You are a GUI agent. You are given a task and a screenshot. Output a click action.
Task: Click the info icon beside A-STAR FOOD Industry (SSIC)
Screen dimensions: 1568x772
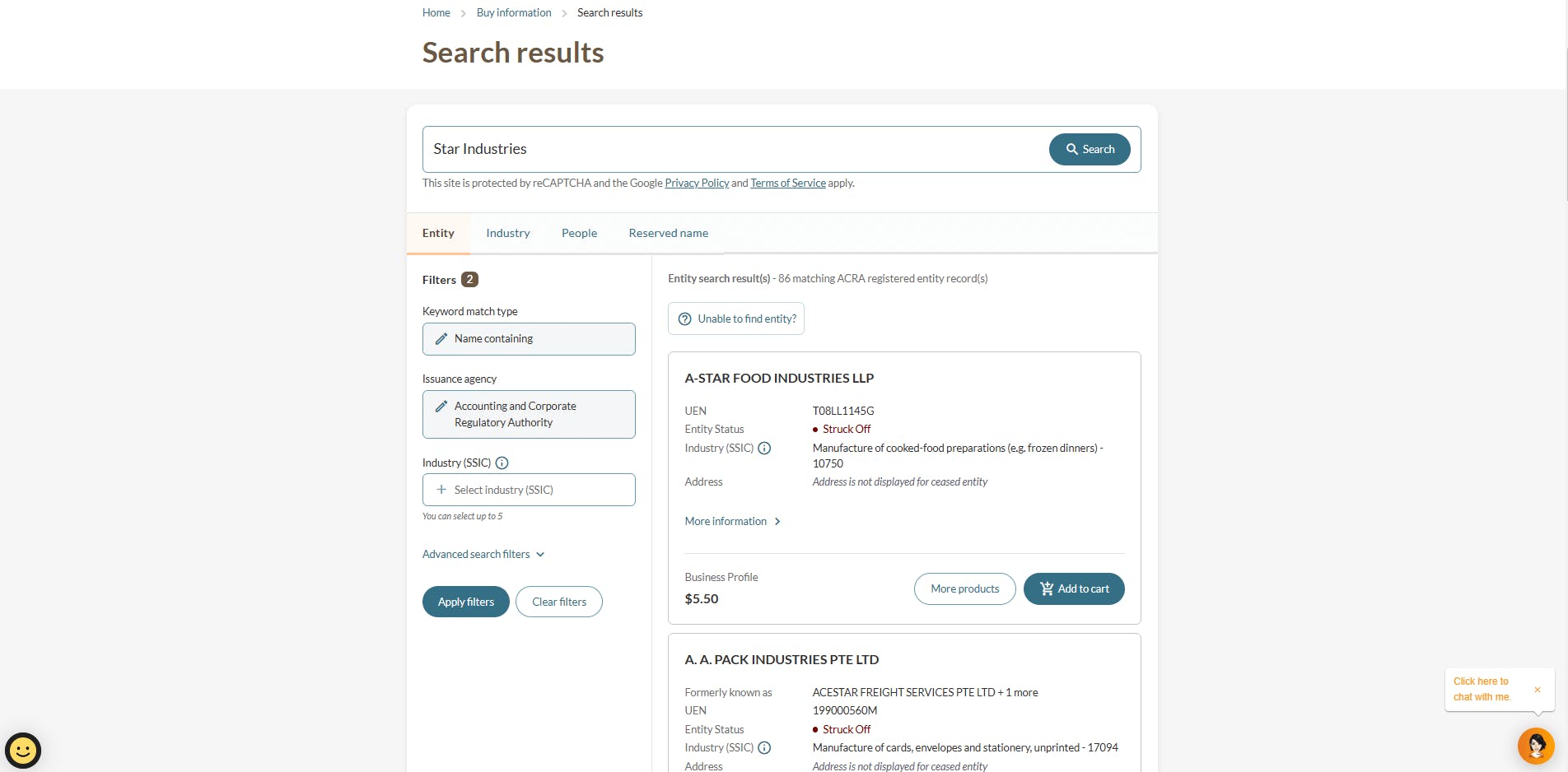coord(764,449)
